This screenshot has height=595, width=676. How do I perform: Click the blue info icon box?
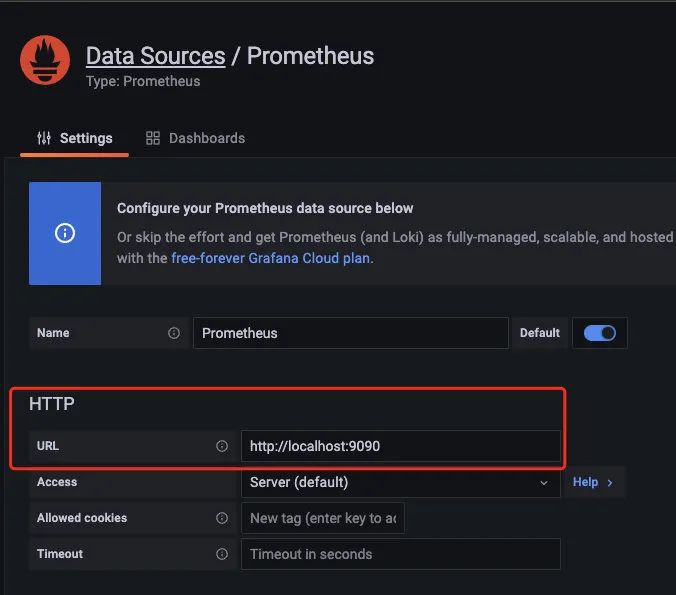[65, 233]
